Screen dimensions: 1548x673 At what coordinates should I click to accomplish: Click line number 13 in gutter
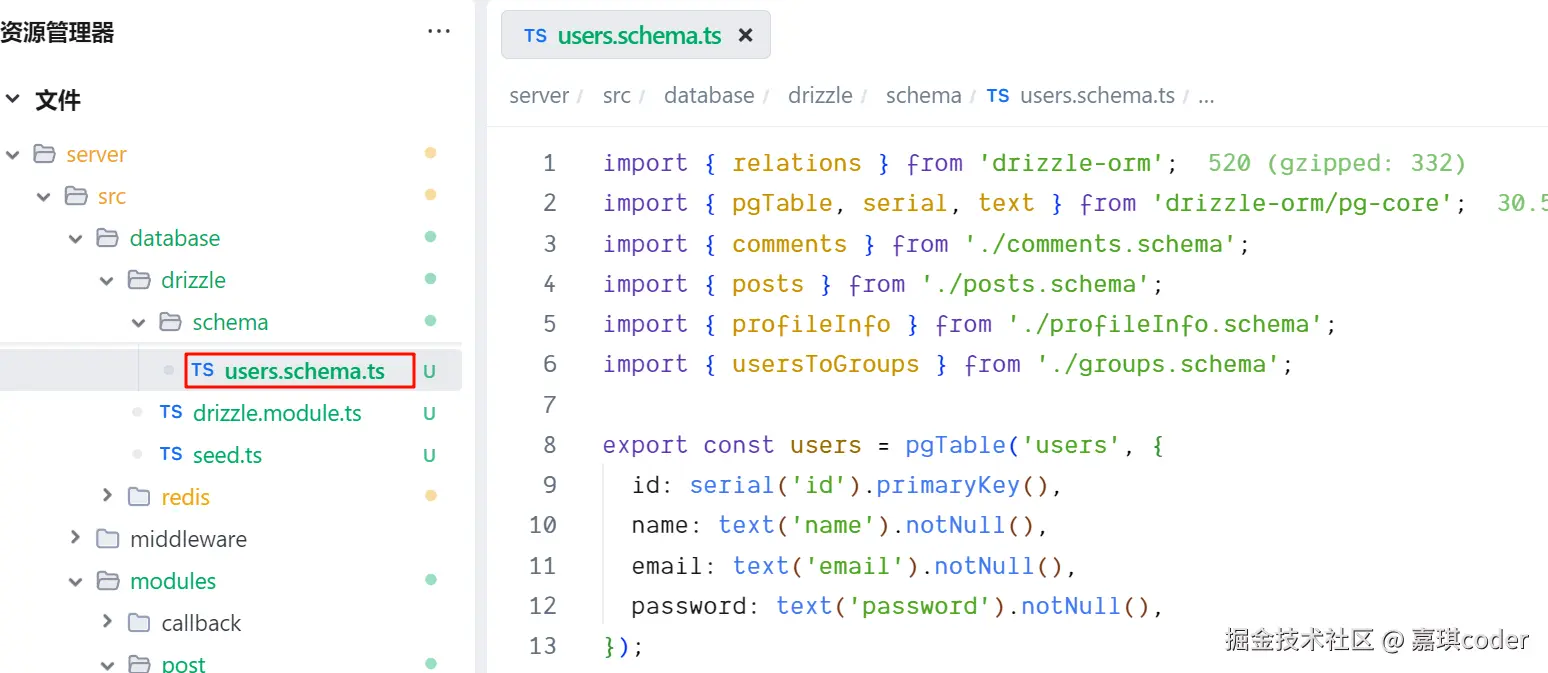543,646
